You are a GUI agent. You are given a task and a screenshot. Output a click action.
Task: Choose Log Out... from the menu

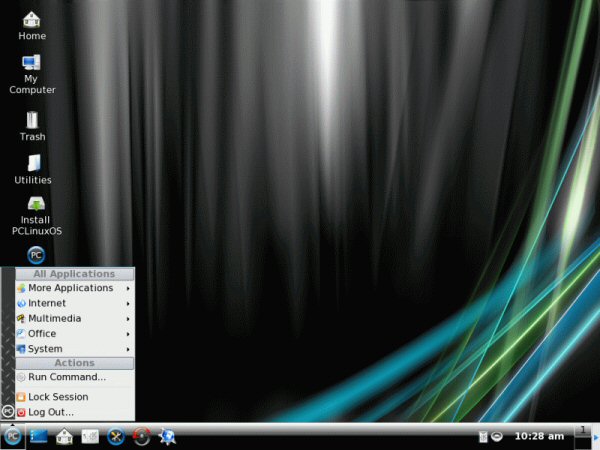click(50, 412)
